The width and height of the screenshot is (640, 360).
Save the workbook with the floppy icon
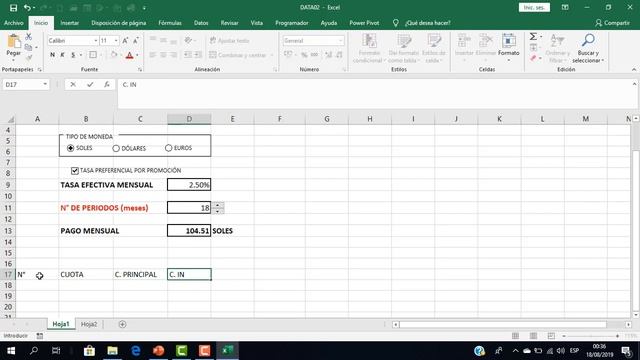tap(13, 8)
